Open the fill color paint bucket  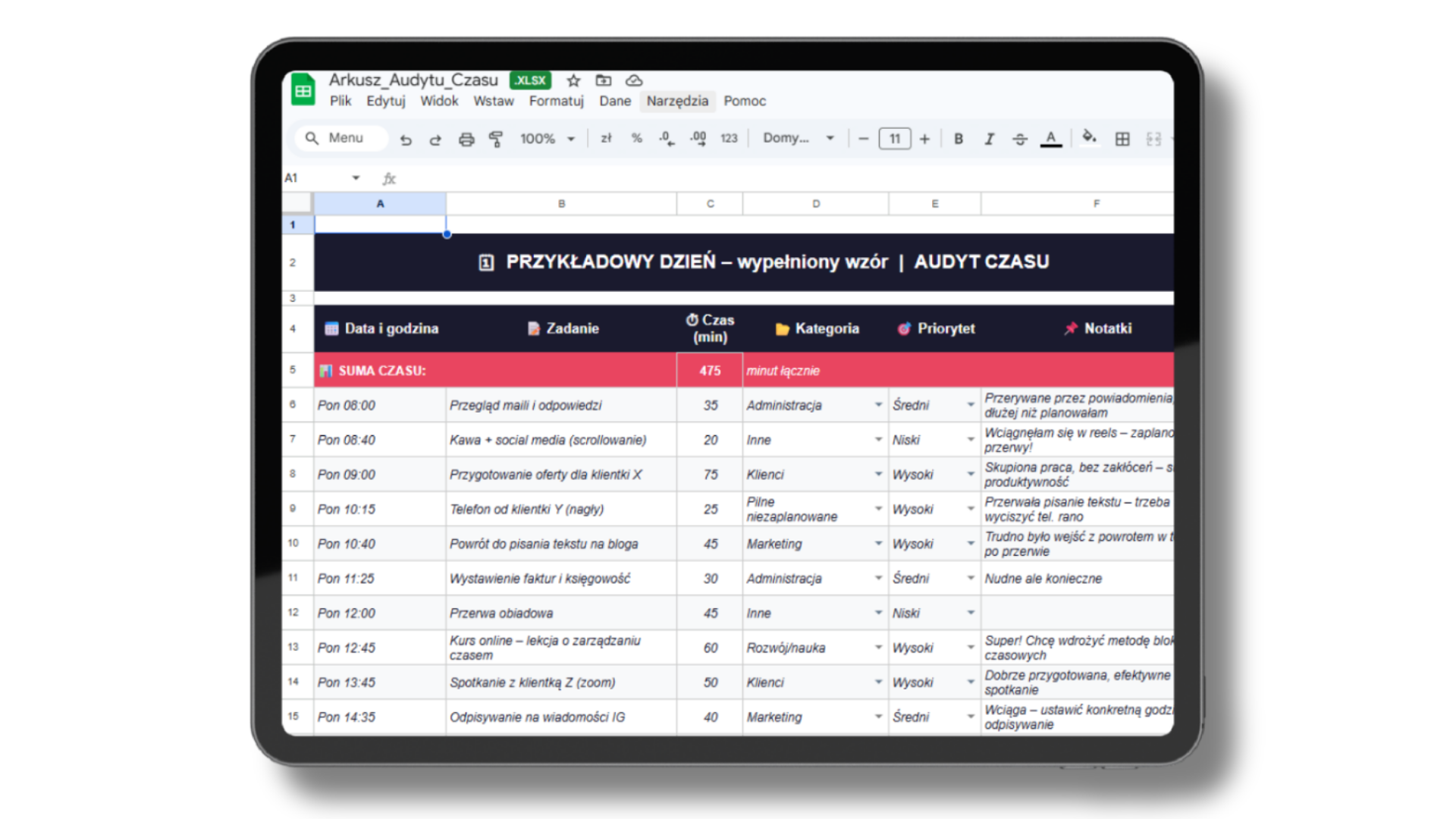click(1089, 138)
